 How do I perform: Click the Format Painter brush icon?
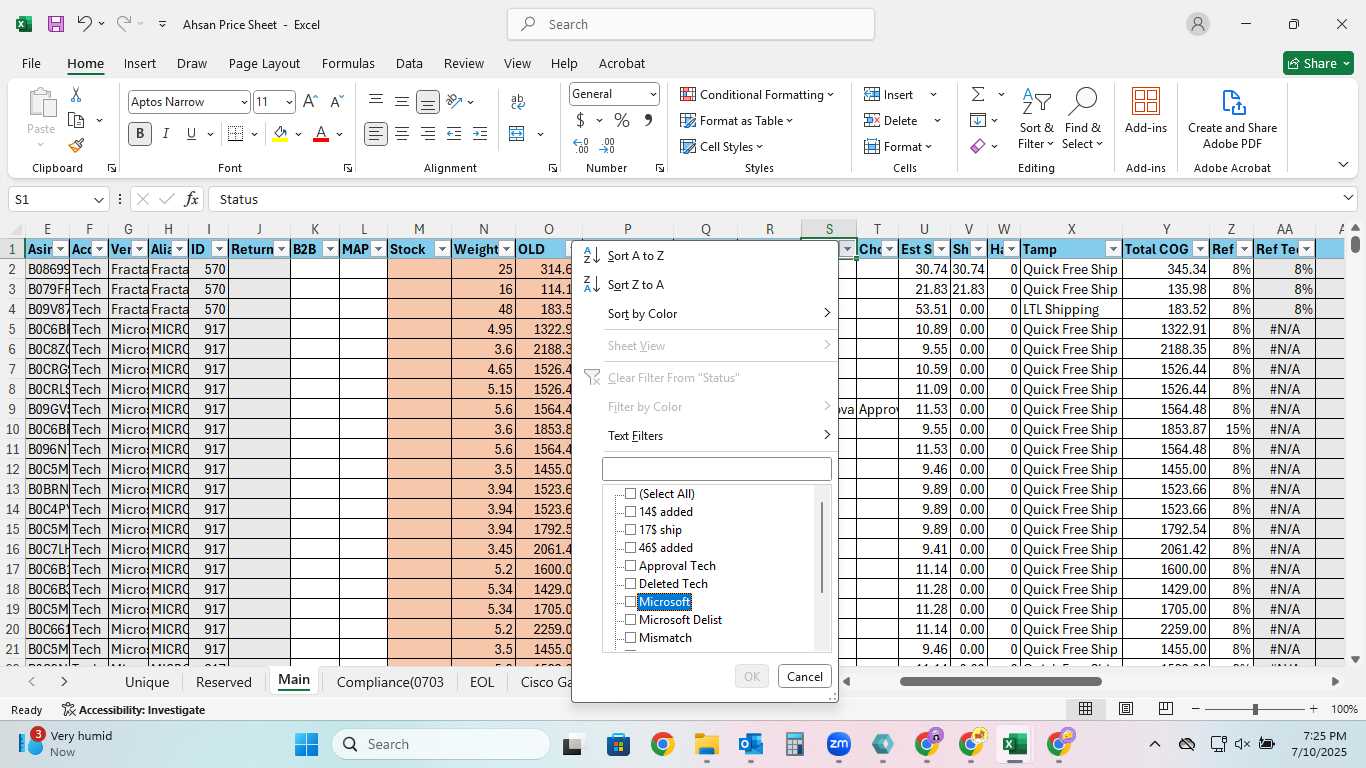76,145
